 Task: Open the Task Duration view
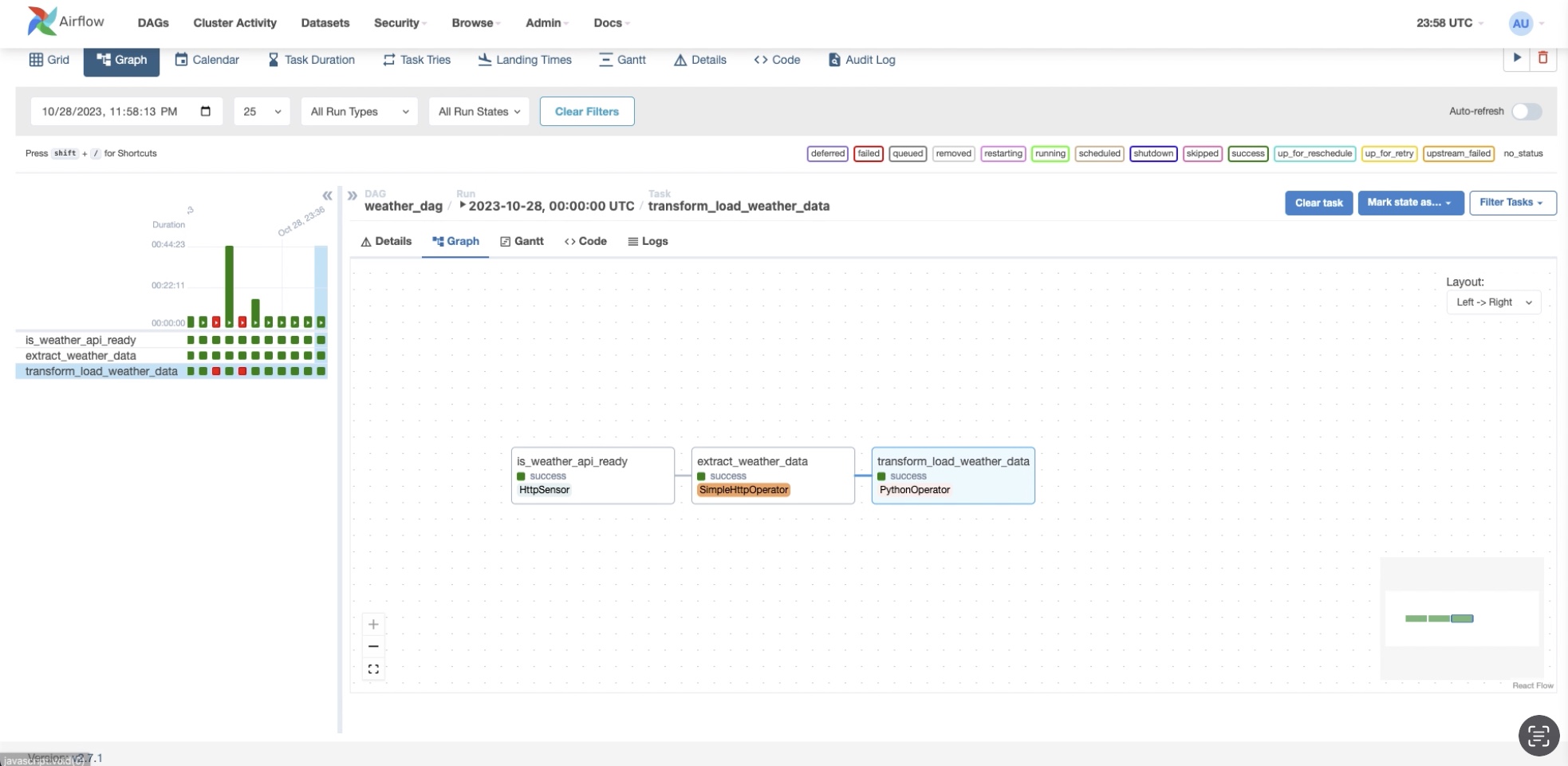click(x=311, y=59)
